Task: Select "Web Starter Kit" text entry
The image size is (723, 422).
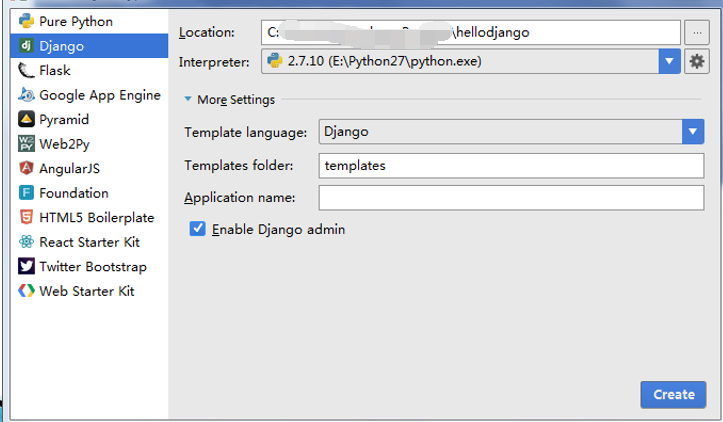Action: point(87,291)
